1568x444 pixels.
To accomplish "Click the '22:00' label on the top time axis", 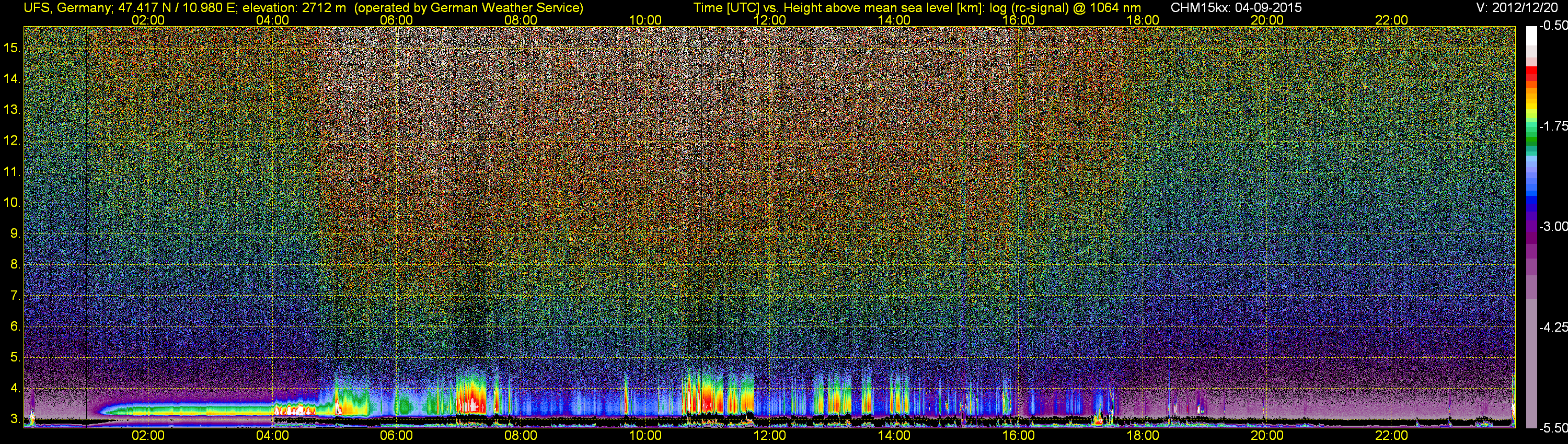I will coord(1391,20).
